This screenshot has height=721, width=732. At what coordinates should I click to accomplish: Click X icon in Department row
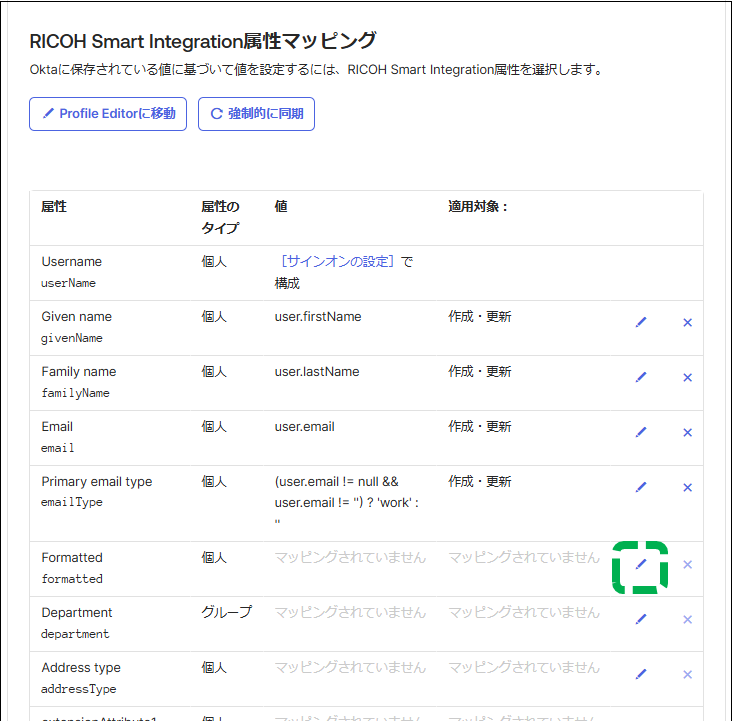687,620
